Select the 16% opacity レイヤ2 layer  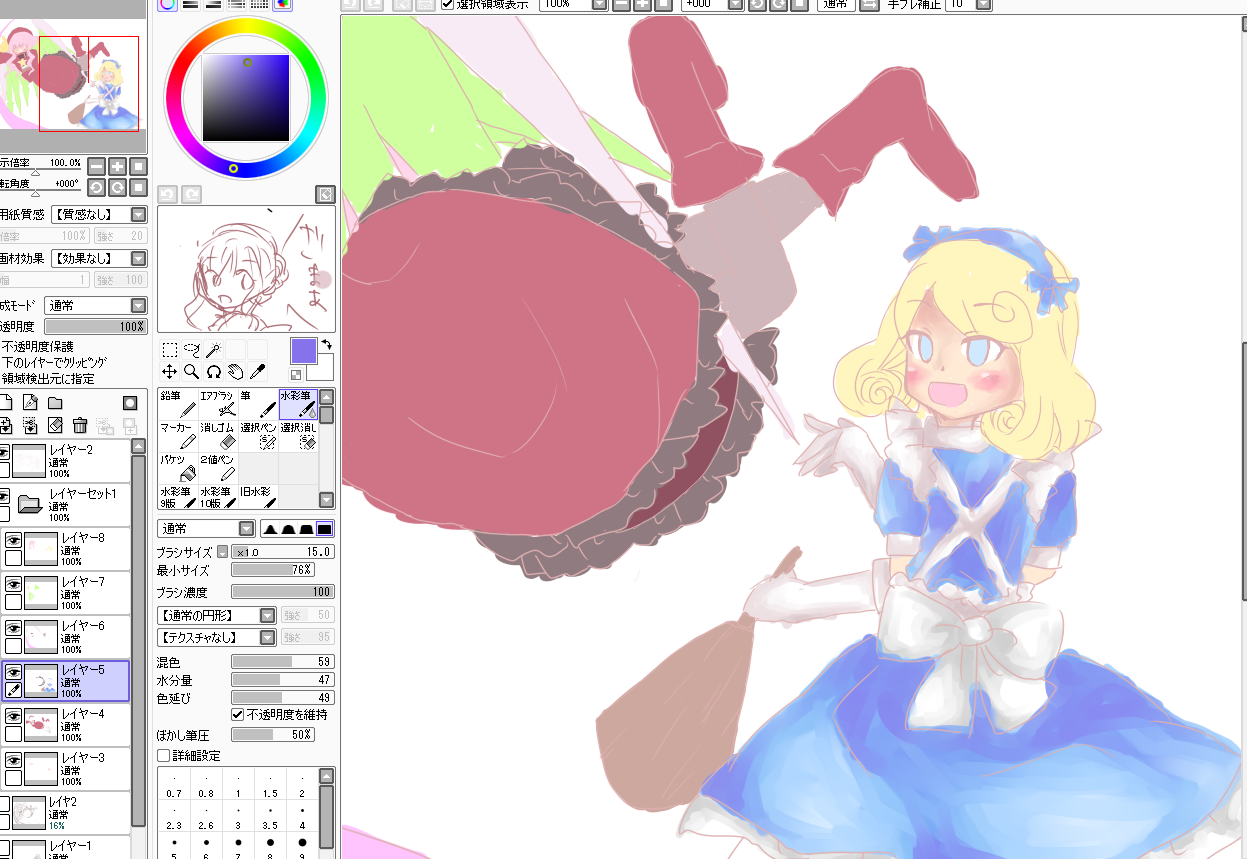pos(66,813)
